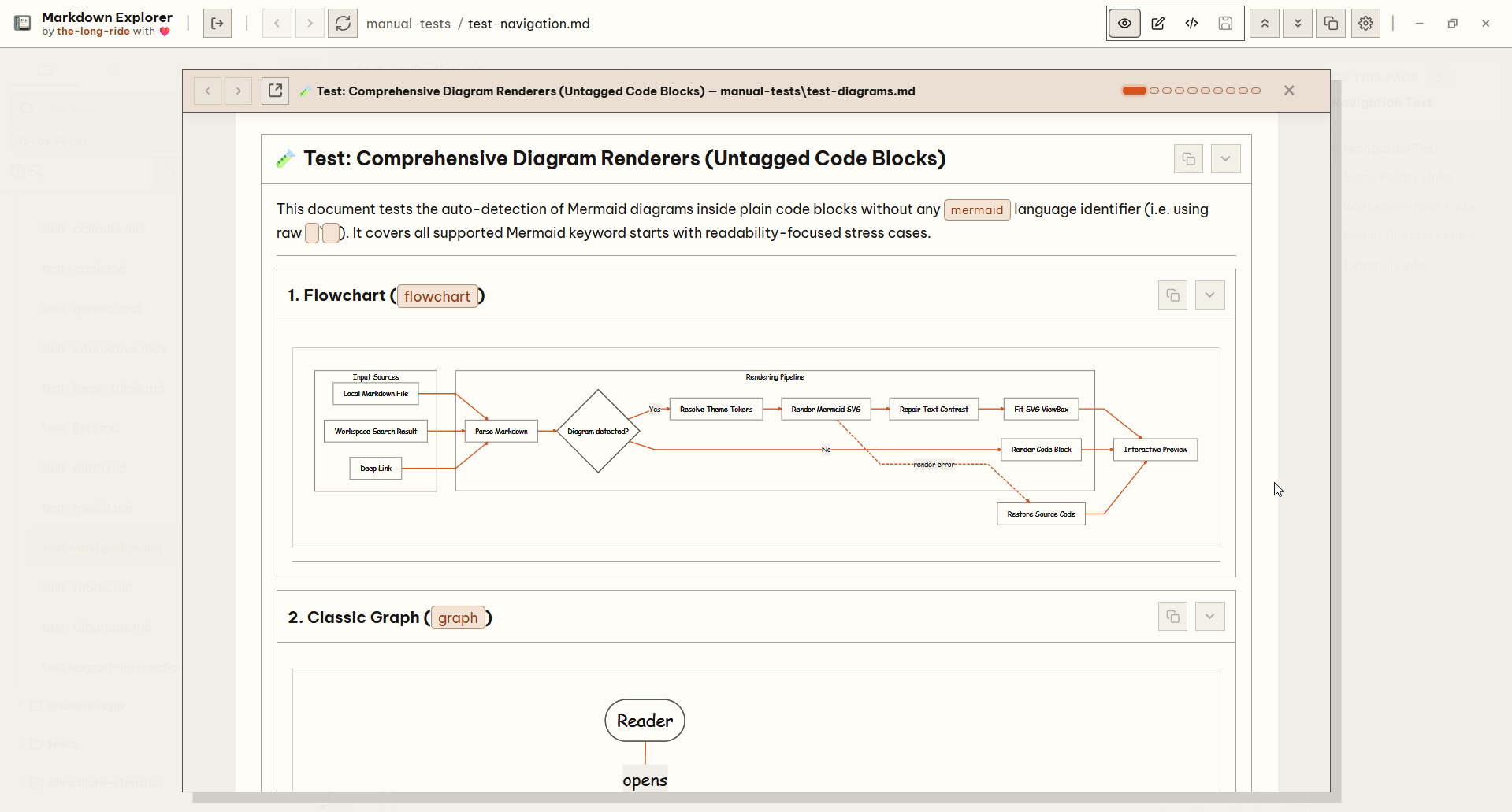Screen dimensions: 1512x812
Task: Copy the main Test section content
Action: [x=1188, y=159]
